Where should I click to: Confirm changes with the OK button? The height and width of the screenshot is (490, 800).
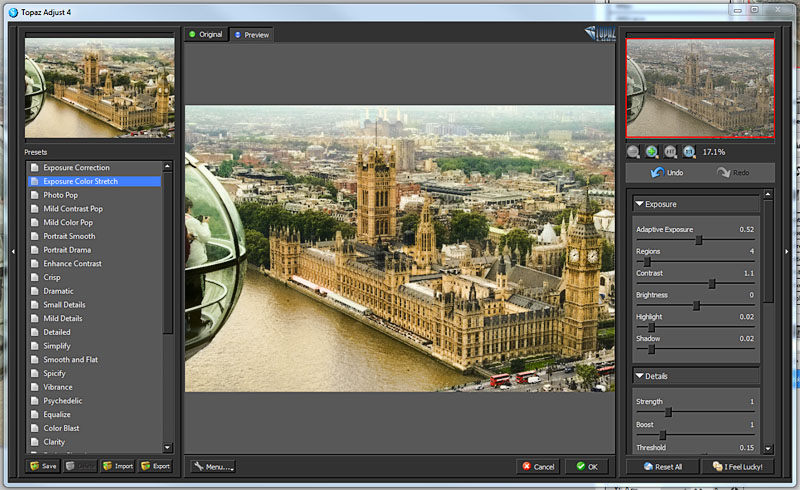point(586,467)
